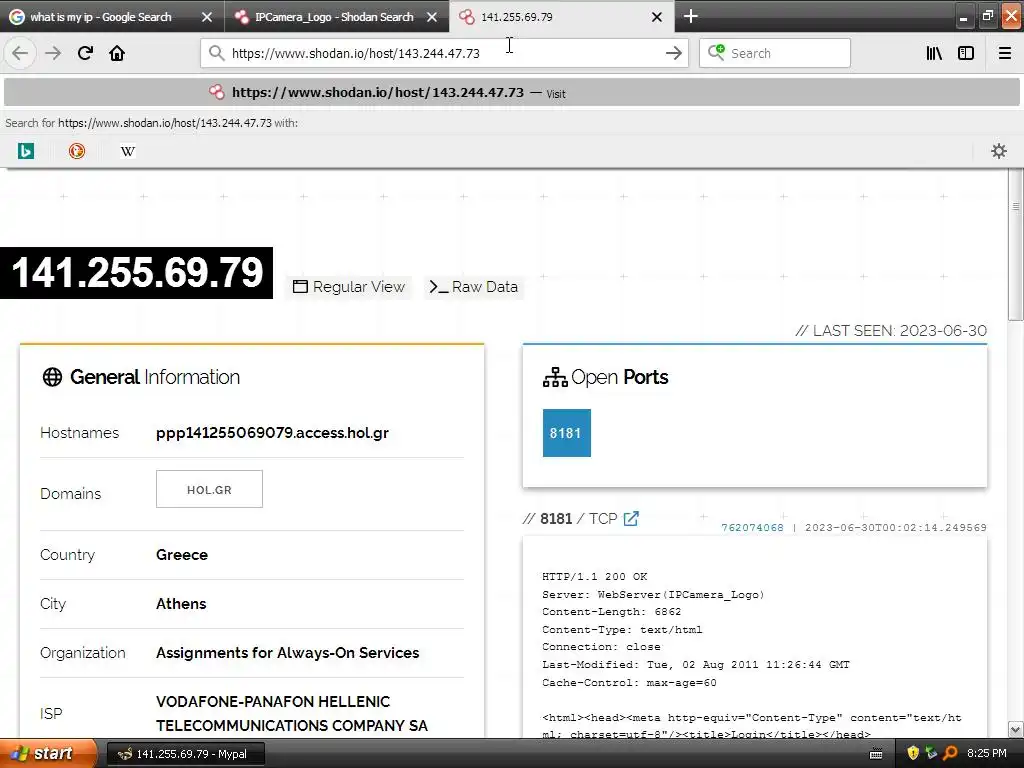Go forward to the next page
This screenshot has width=1024, height=768.
point(54,54)
